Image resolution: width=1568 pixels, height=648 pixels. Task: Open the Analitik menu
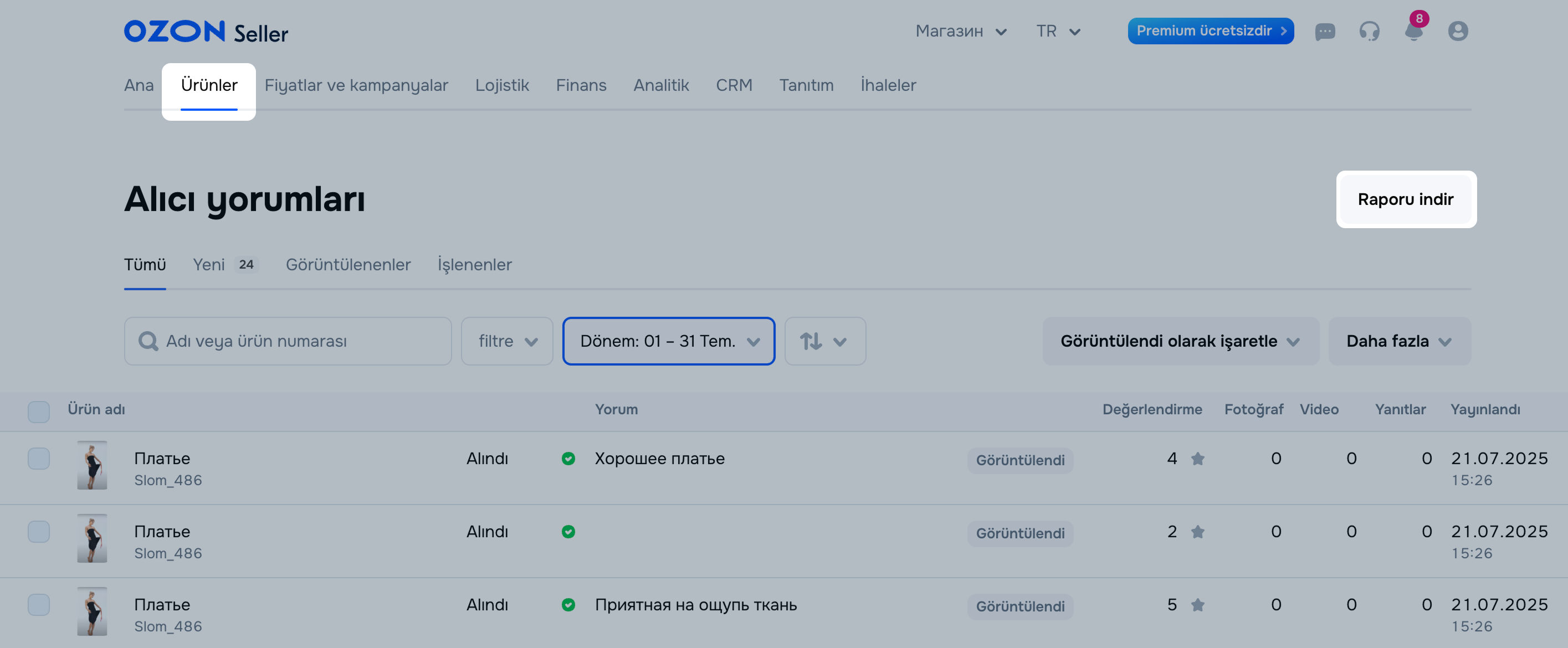click(x=661, y=85)
